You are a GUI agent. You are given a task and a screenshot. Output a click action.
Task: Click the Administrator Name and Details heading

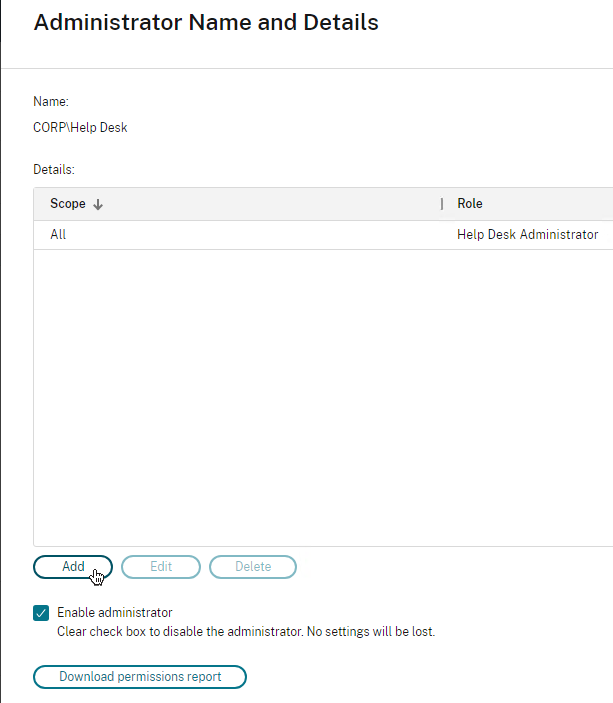(206, 22)
